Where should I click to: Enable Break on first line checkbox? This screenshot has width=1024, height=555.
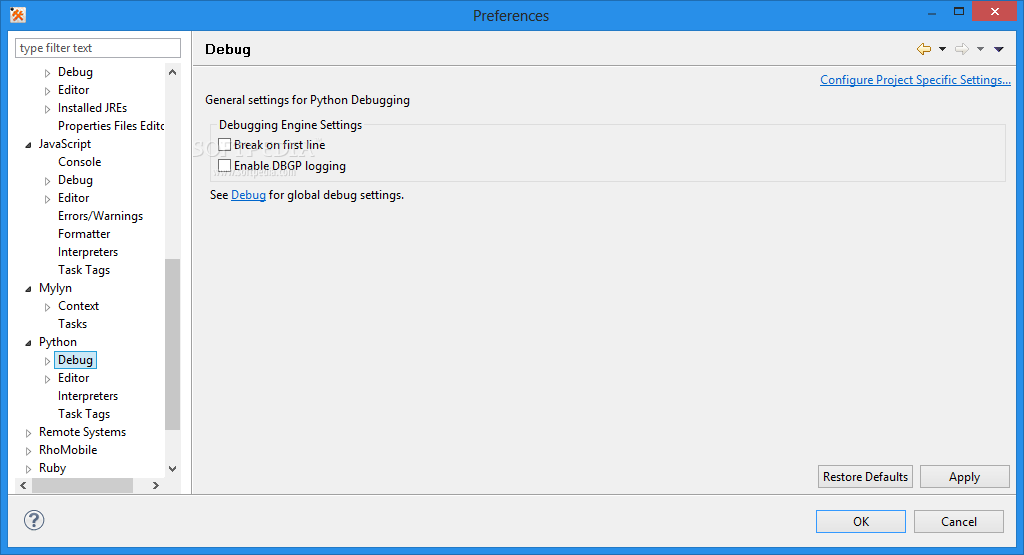click(225, 144)
